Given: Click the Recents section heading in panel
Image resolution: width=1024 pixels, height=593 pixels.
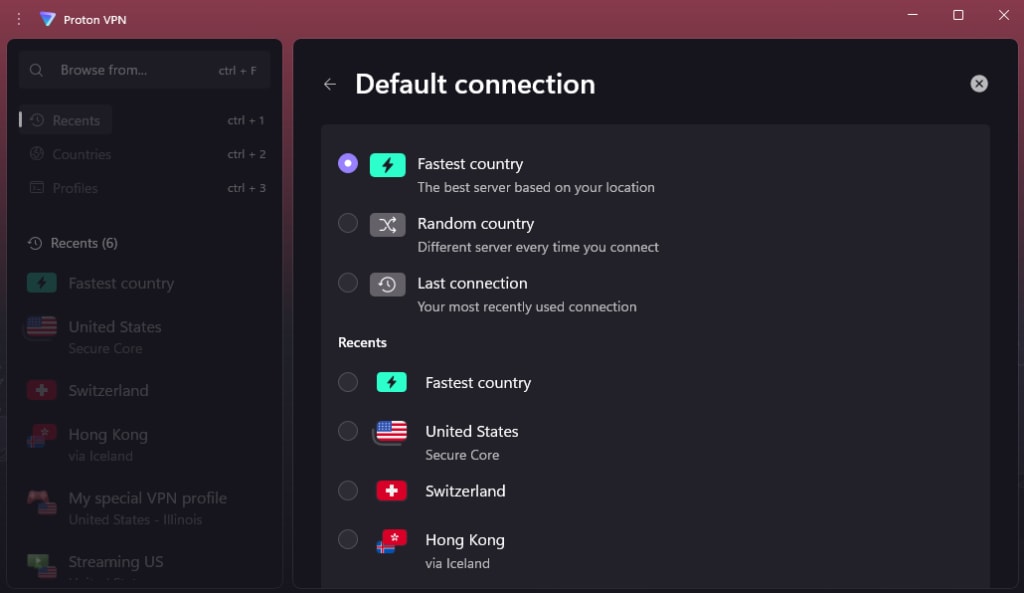Looking at the screenshot, I should point(362,342).
